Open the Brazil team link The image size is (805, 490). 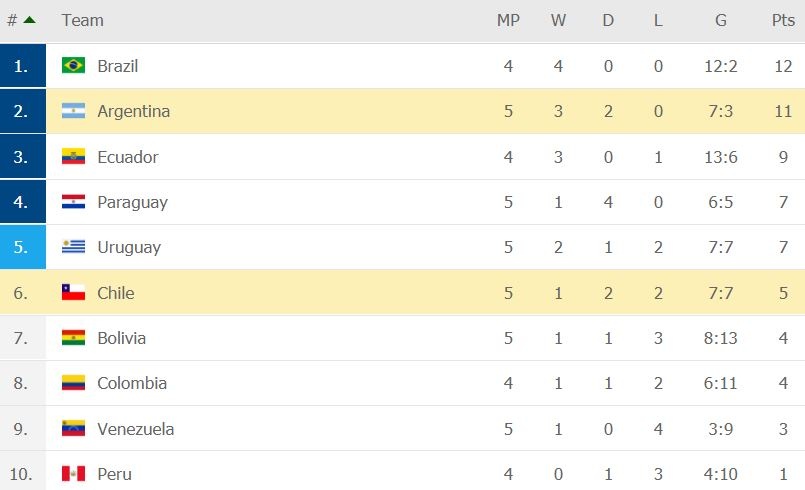(118, 66)
